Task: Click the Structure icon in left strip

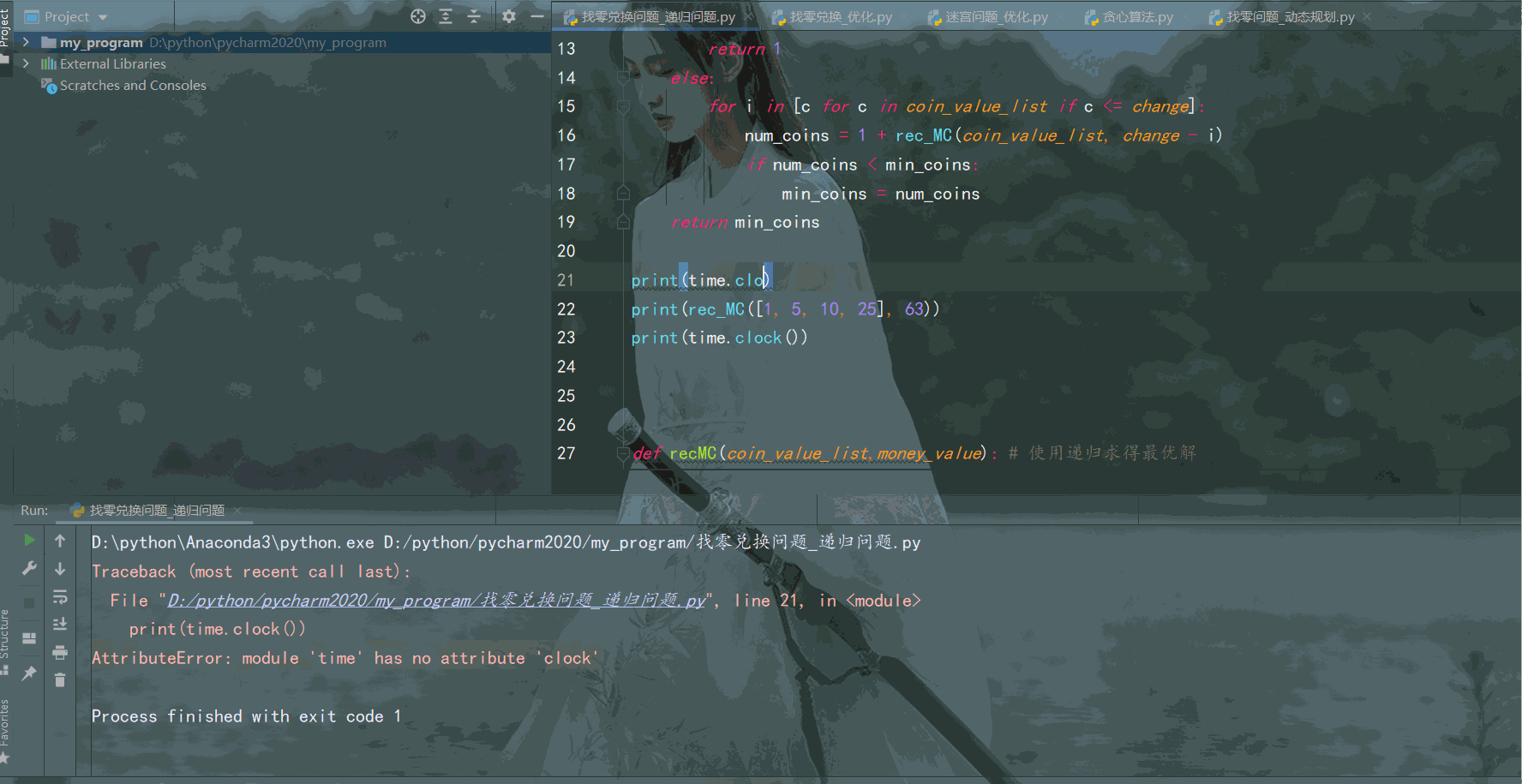Action: click(4, 669)
